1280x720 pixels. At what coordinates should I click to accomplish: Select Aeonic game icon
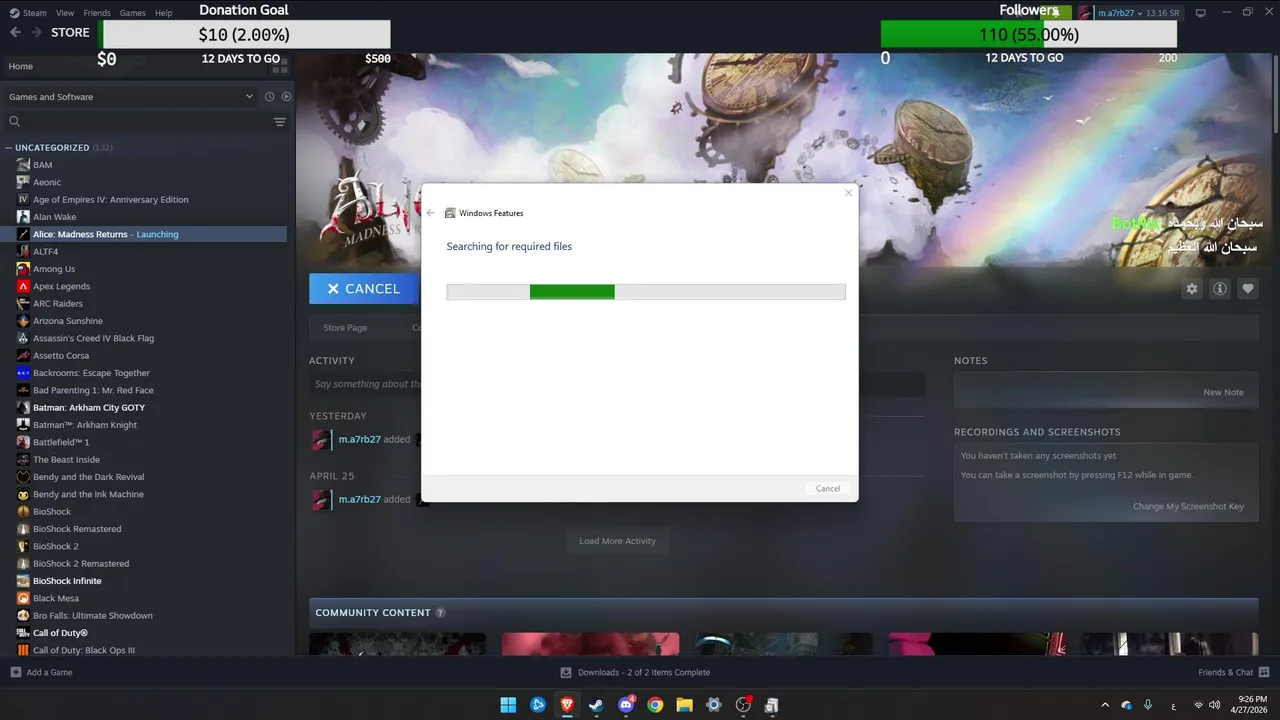click(23, 182)
